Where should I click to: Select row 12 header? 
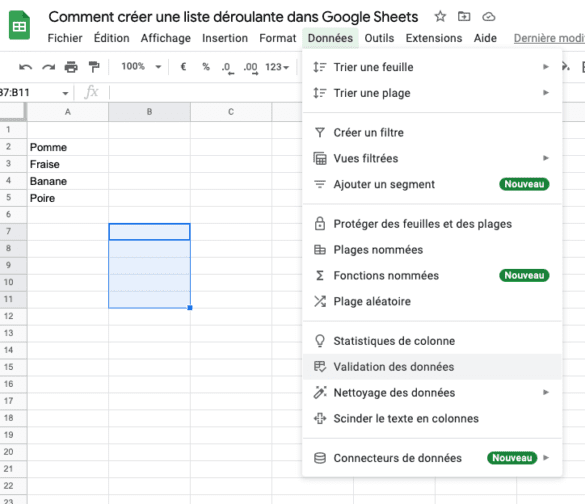(x=13, y=316)
